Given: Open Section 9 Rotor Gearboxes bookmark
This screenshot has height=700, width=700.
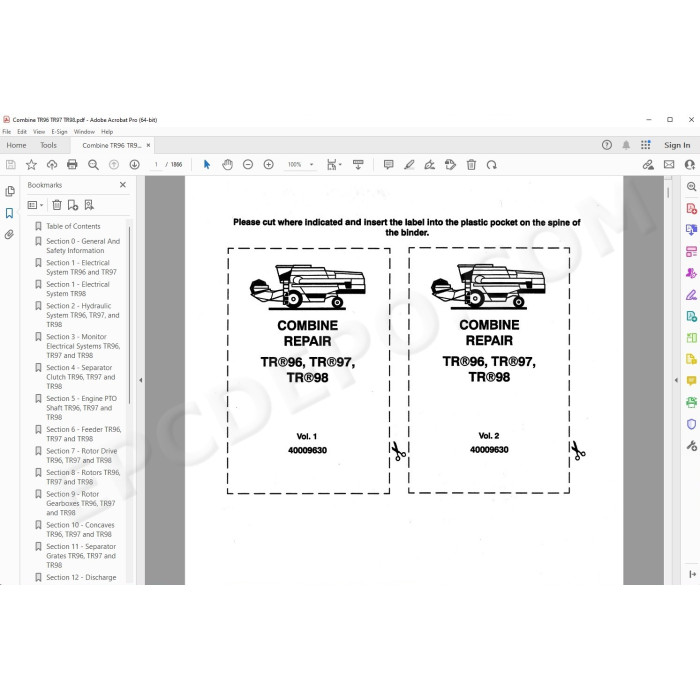Looking at the screenshot, I should [x=81, y=503].
